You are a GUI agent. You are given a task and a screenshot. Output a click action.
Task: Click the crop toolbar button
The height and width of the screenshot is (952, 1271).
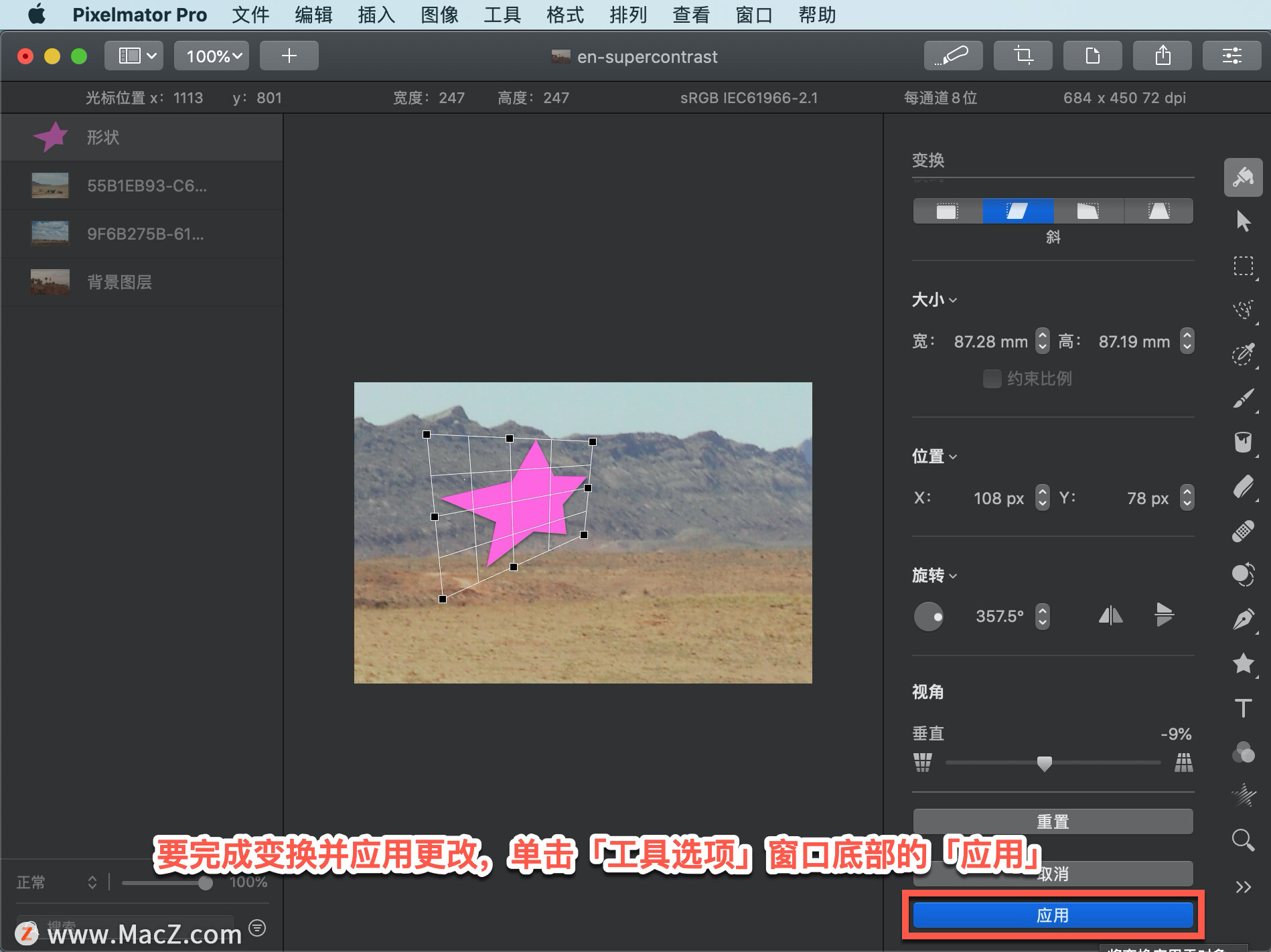pos(1023,56)
